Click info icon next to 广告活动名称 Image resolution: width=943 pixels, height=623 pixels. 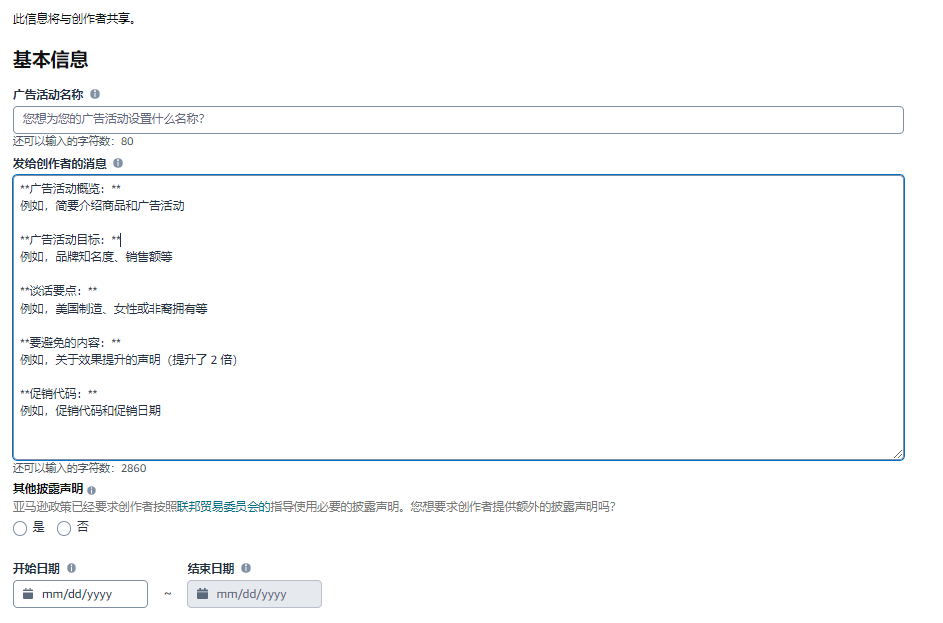[95, 94]
